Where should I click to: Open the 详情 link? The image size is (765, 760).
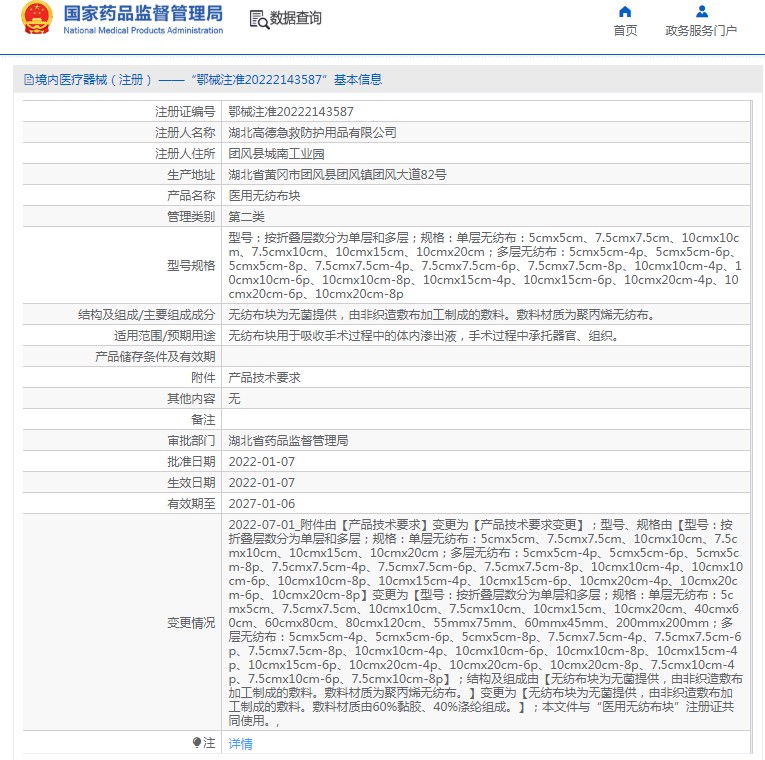point(241,743)
